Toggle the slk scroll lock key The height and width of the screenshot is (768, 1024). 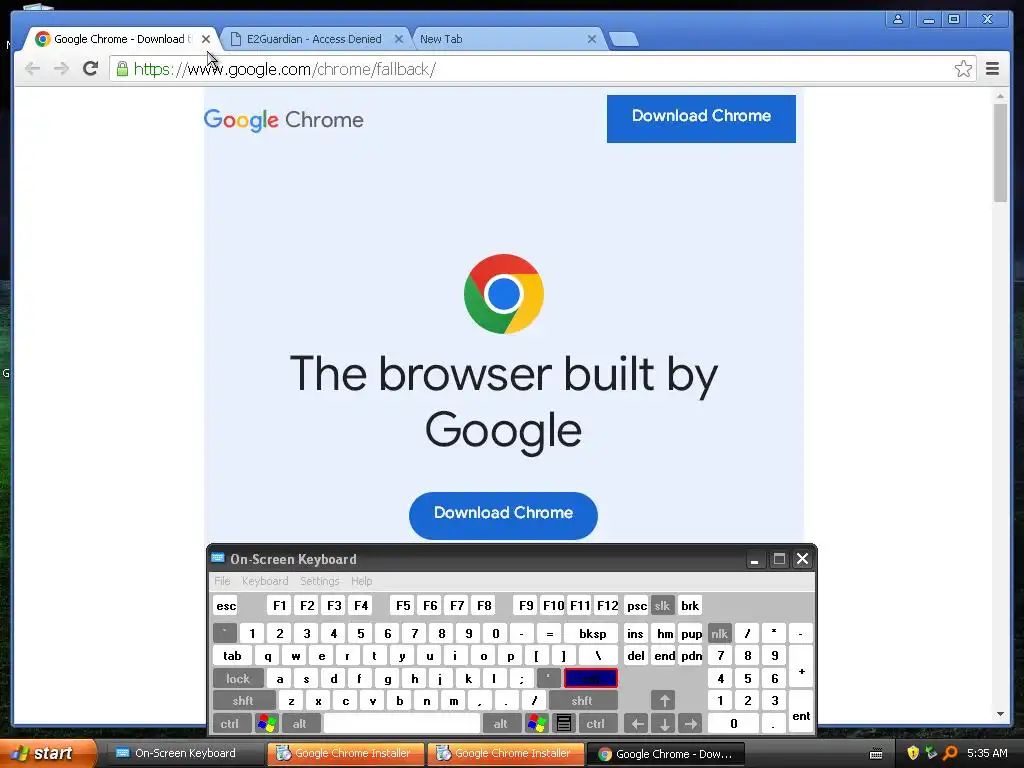click(662, 605)
